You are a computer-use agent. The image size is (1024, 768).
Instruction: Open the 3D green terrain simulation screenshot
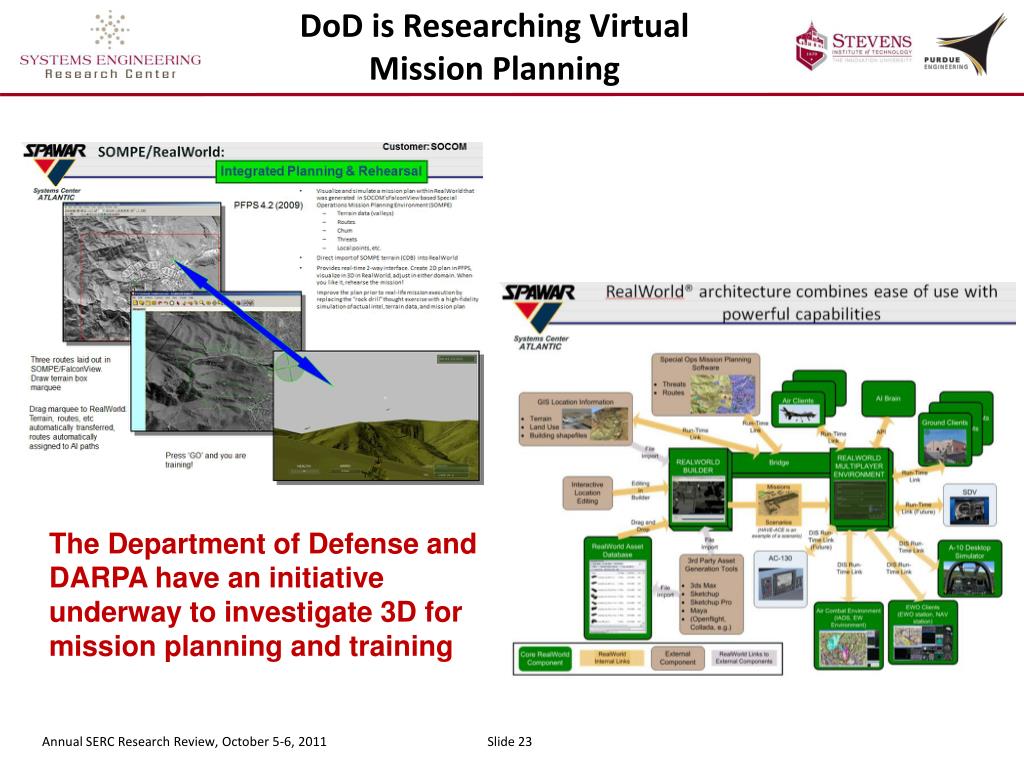coord(376,416)
